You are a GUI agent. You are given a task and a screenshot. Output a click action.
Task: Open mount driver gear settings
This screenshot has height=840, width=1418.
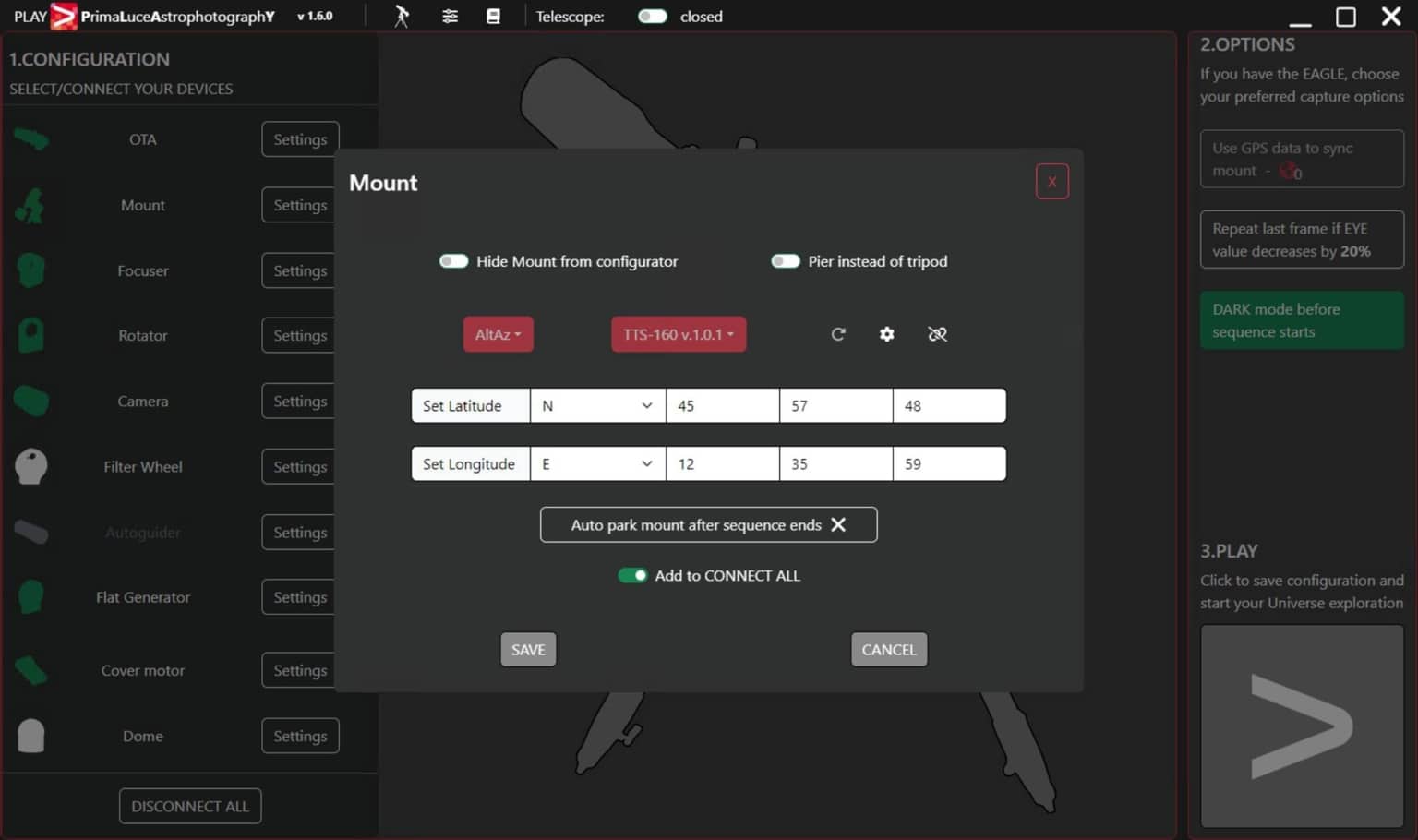886,334
